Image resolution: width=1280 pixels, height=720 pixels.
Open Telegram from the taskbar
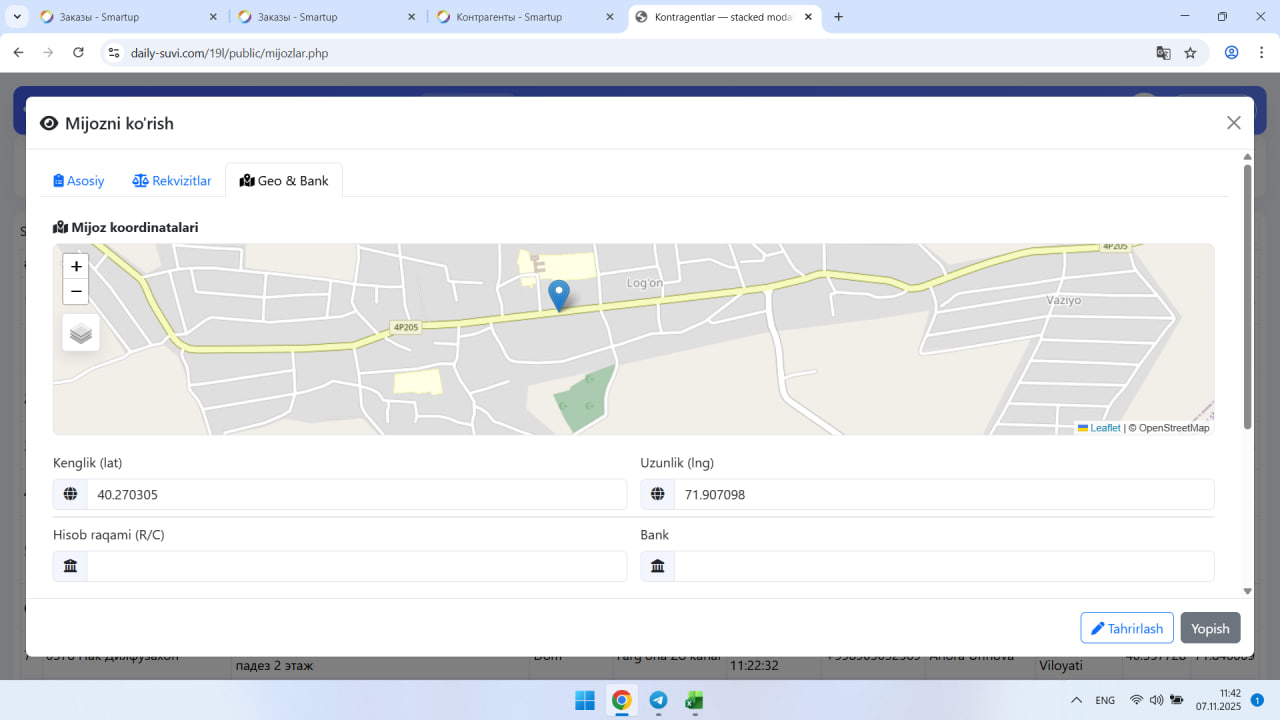(658, 700)
